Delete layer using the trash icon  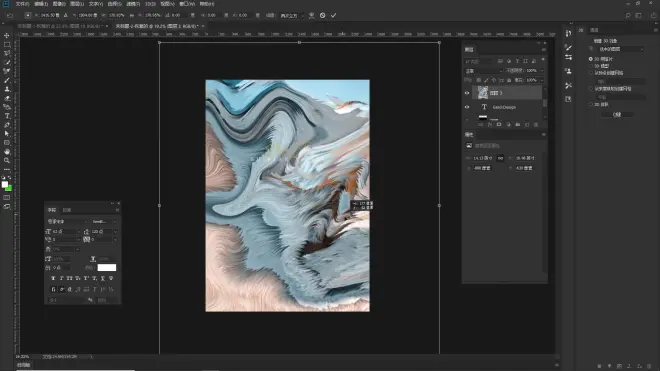tap(536, 125)
